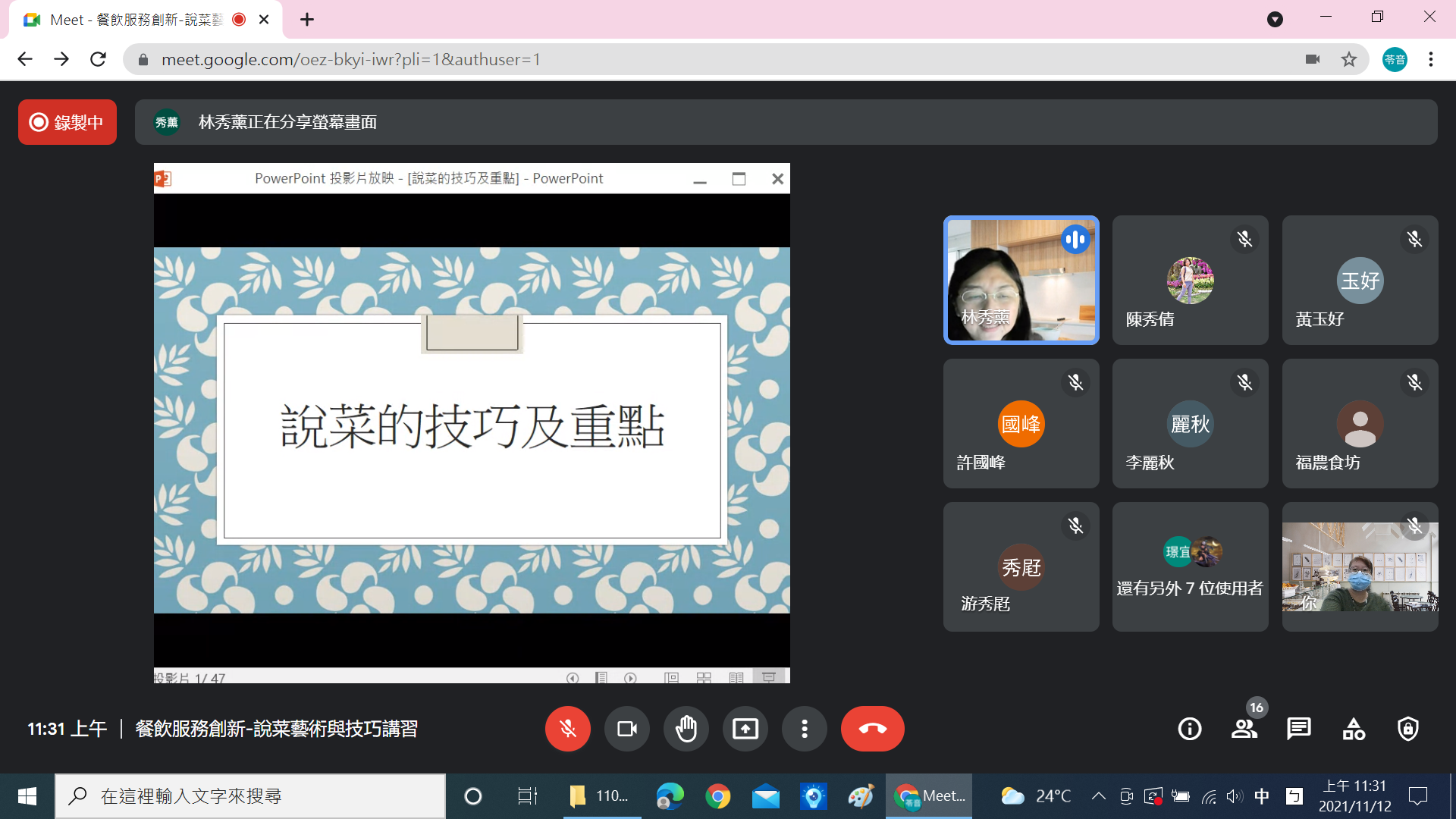Click the red 錄製中 recording indicator

(67, 122)
